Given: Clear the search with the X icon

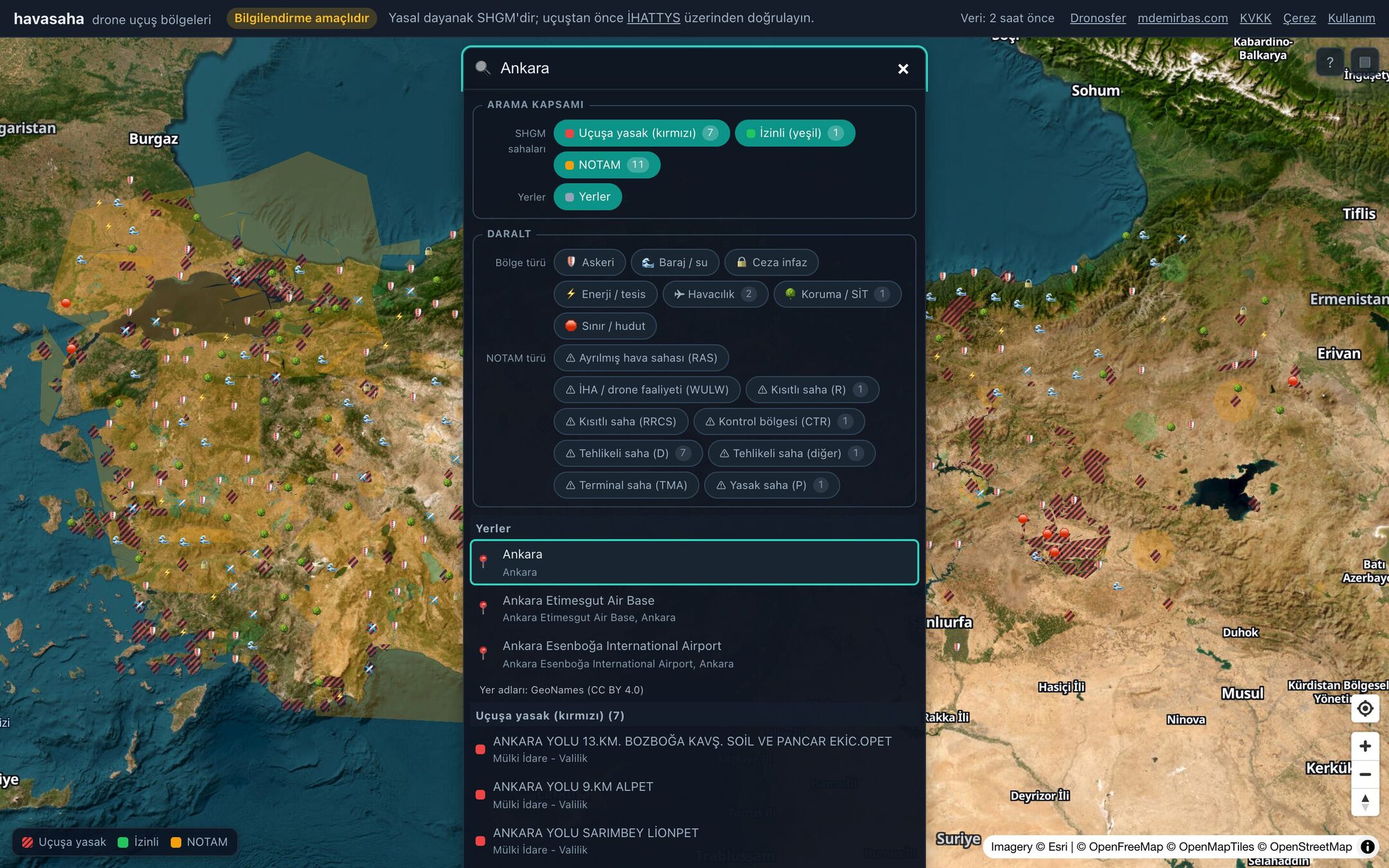Looking at the screenshot, I should 903,69.
